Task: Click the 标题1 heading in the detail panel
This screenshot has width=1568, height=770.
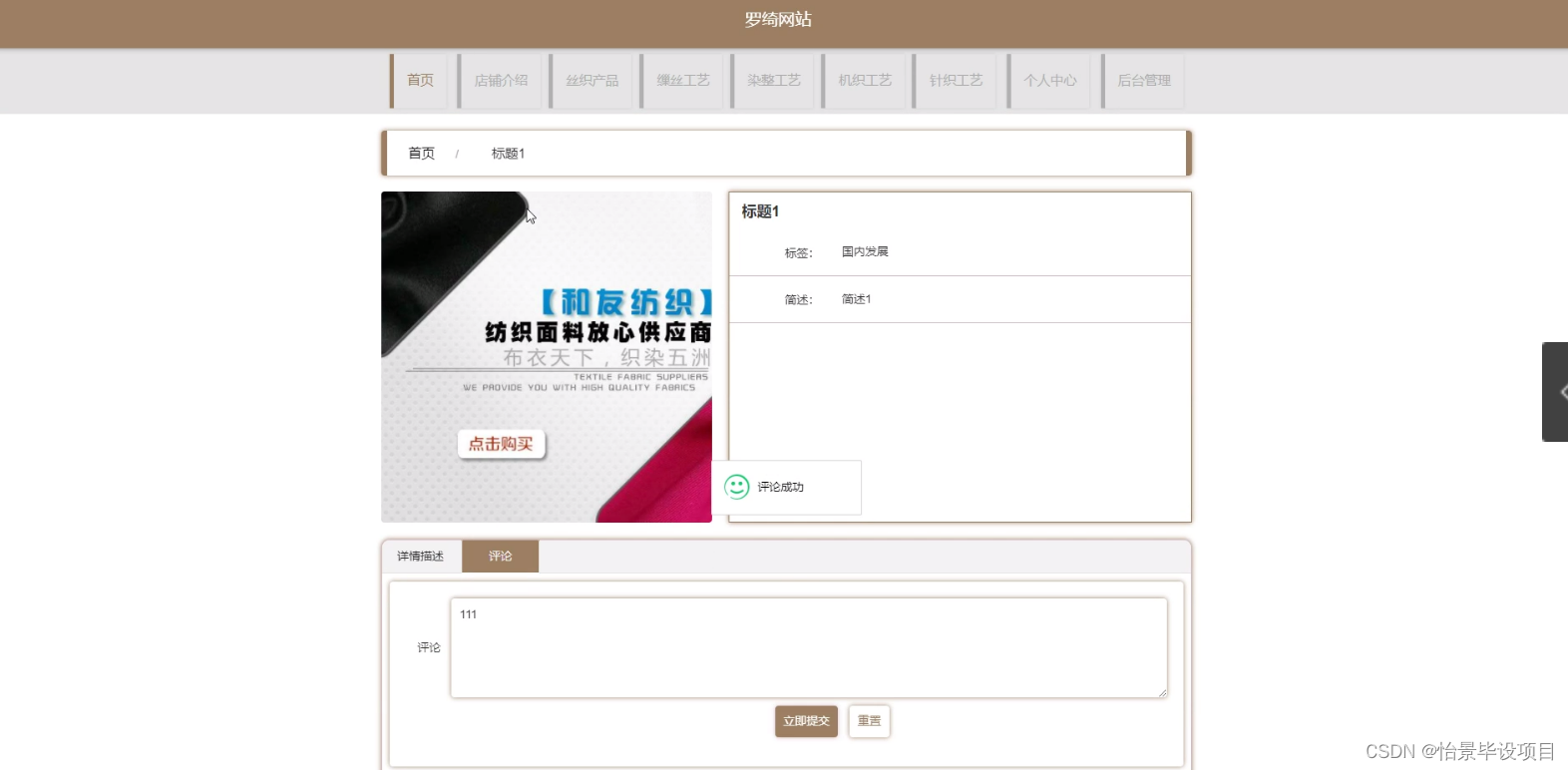Action: coord(760,211)
